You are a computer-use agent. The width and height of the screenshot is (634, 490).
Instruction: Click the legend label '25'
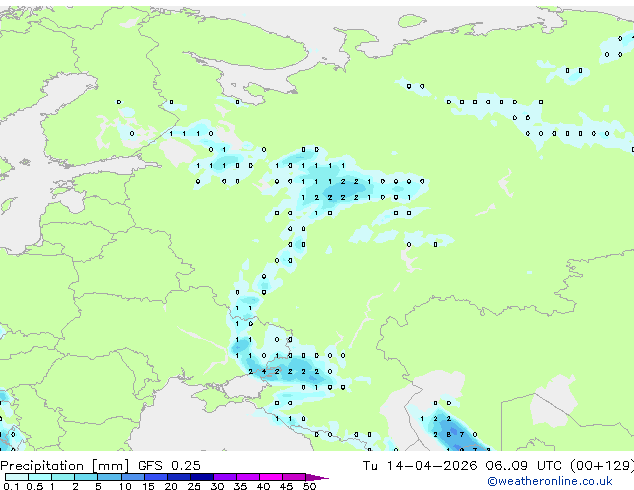pos(194,486)
